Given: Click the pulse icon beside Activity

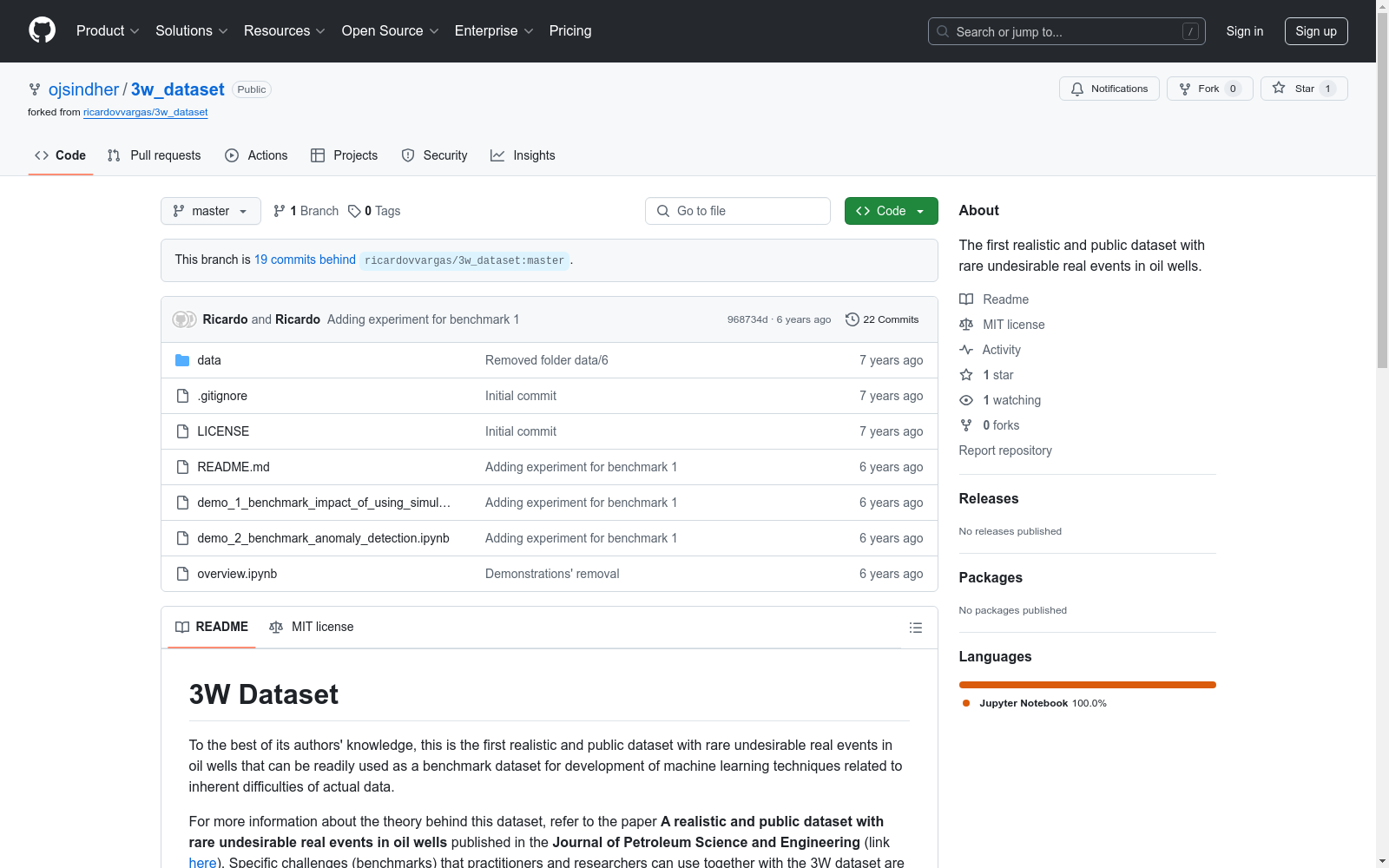Looking at the screenshot, I should pyautogui.click(x=966, y=350).
